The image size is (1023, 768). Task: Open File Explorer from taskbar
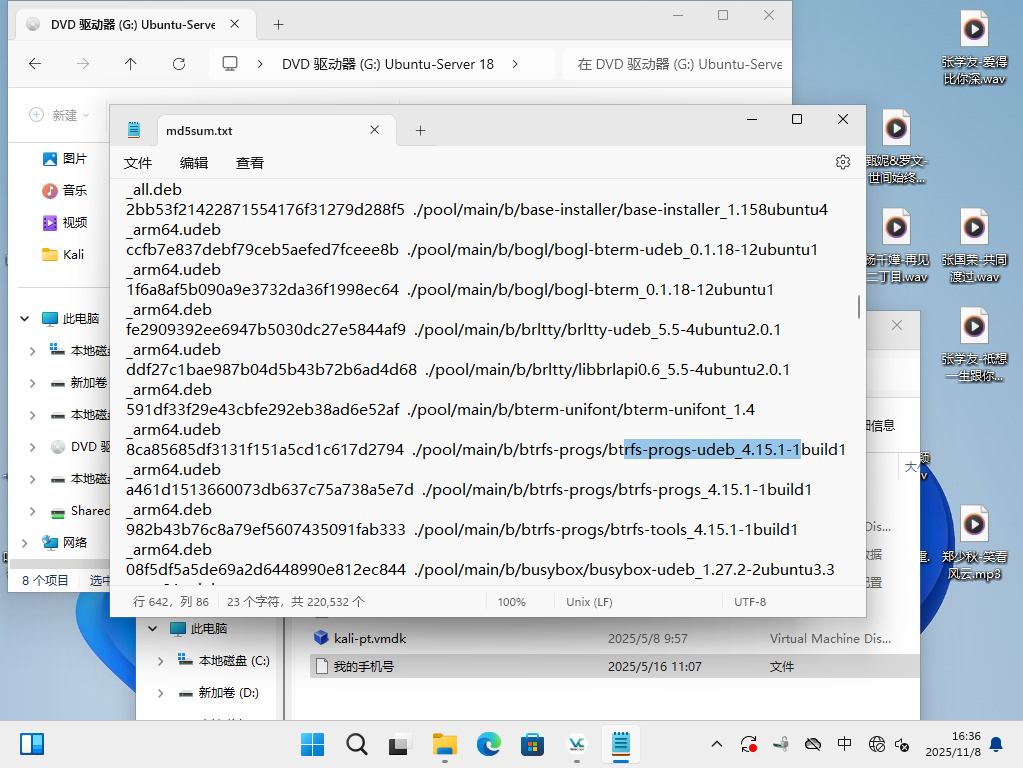point(444,744)
